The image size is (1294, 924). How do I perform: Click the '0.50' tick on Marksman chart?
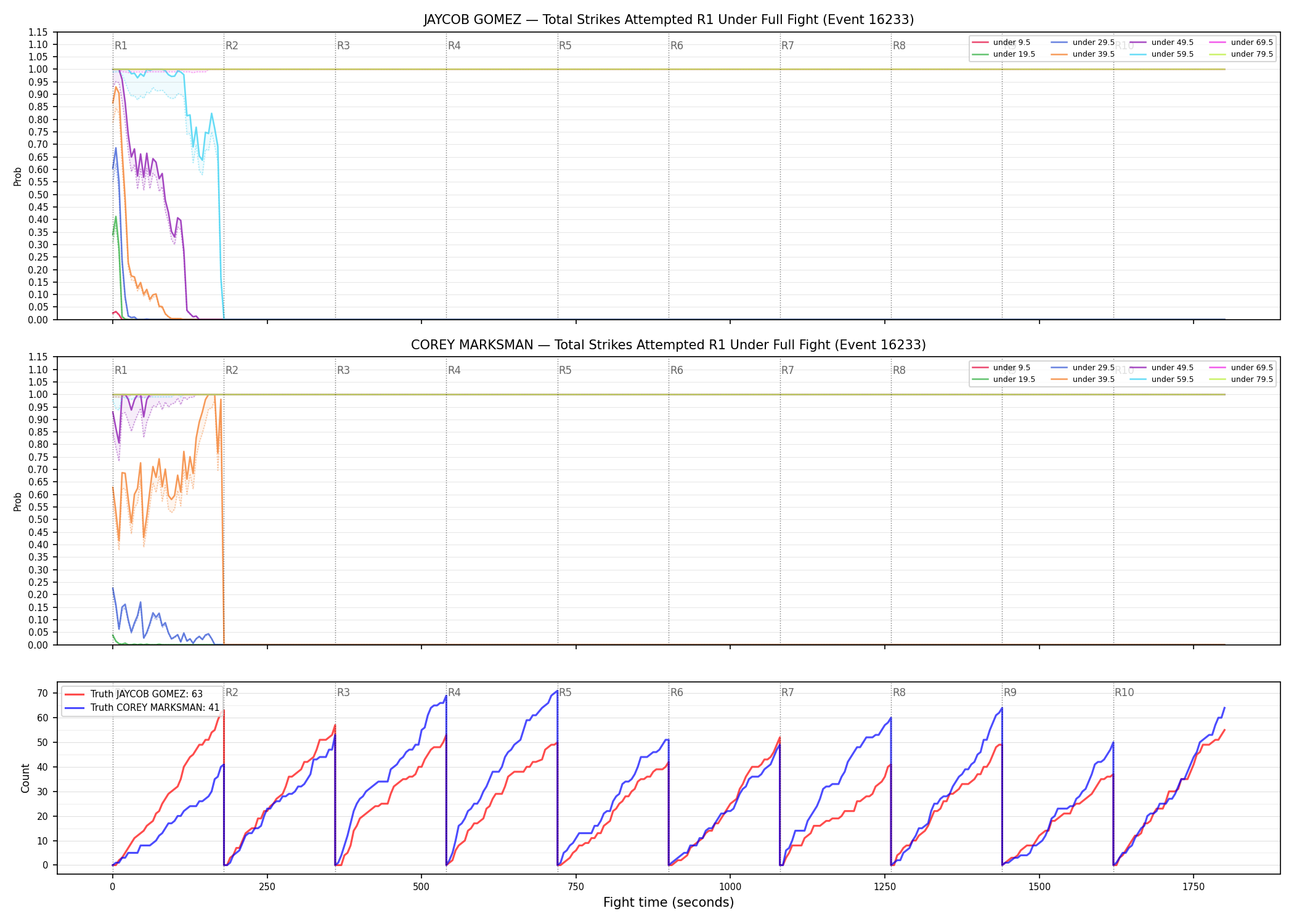tap(38, 520)
